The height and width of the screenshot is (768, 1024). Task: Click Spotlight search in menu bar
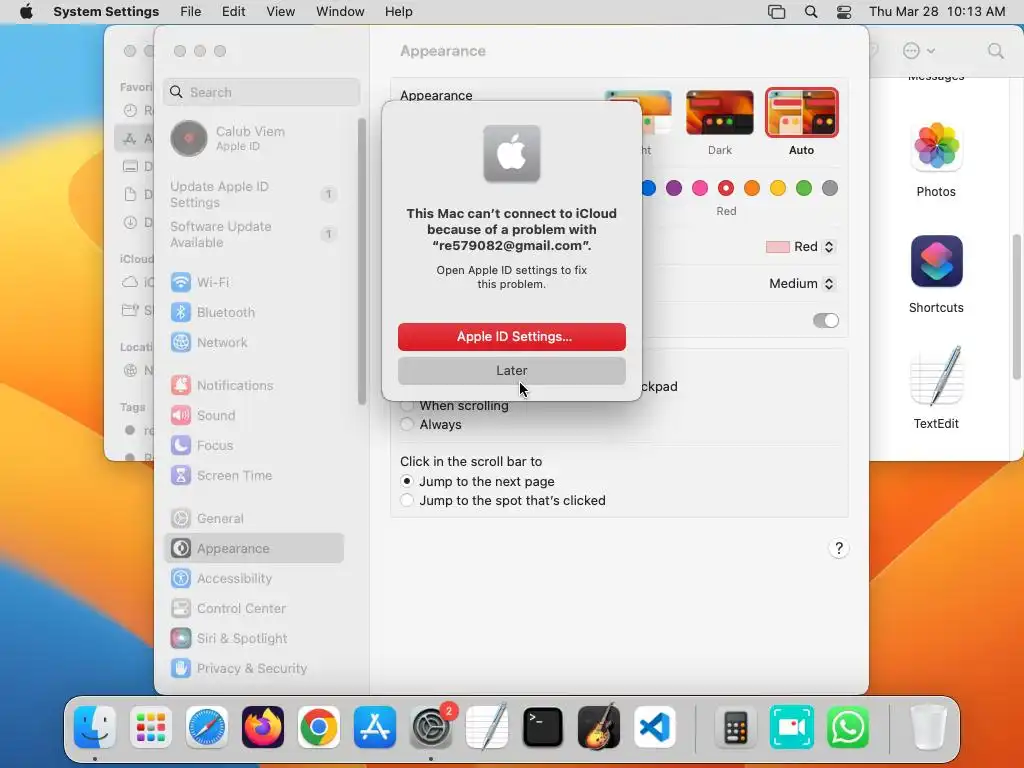click(x=810, y=12)
